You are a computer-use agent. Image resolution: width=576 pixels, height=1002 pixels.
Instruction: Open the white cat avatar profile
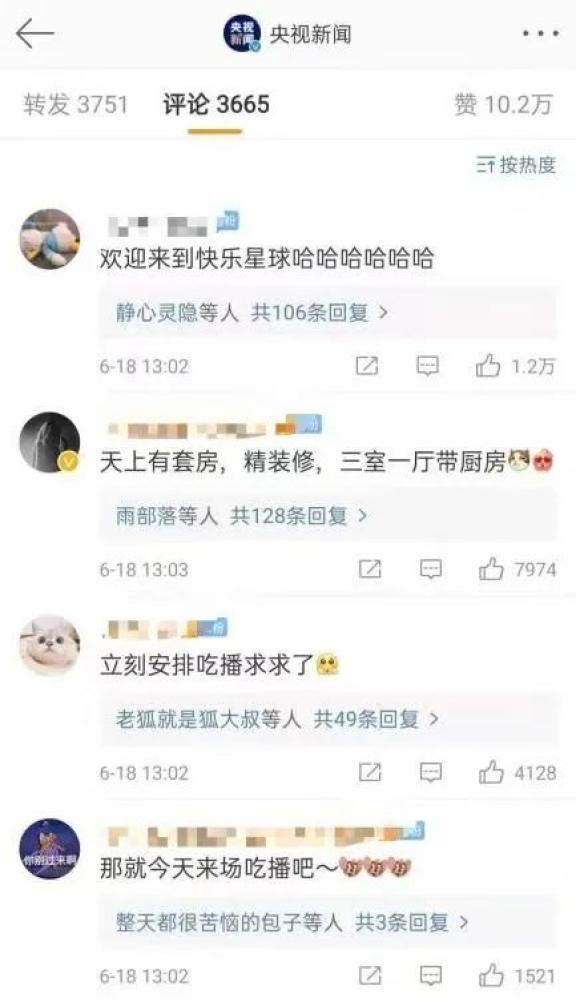click(51, 645)
